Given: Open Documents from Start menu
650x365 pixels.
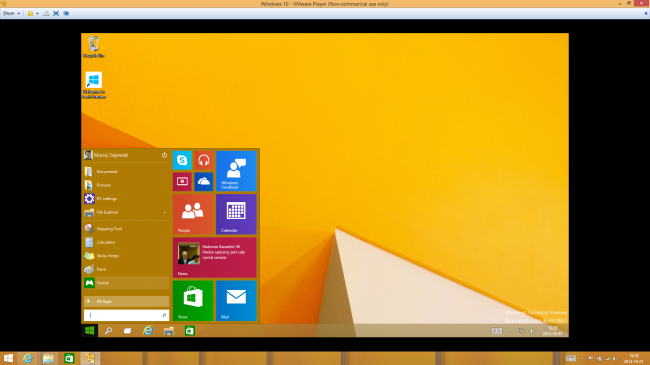Looking at the screenshot, I should tap(126, 171).
